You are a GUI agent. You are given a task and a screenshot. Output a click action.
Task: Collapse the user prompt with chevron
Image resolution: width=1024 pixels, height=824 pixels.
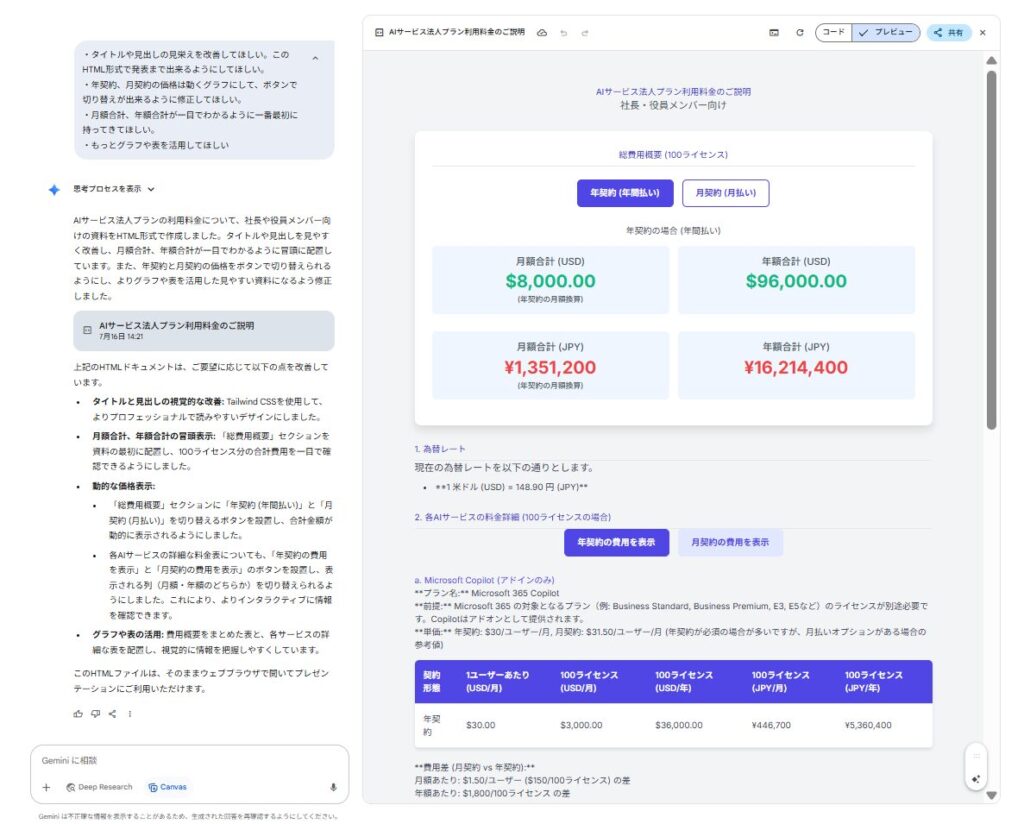pyautogui.click(x=315, y=58)
